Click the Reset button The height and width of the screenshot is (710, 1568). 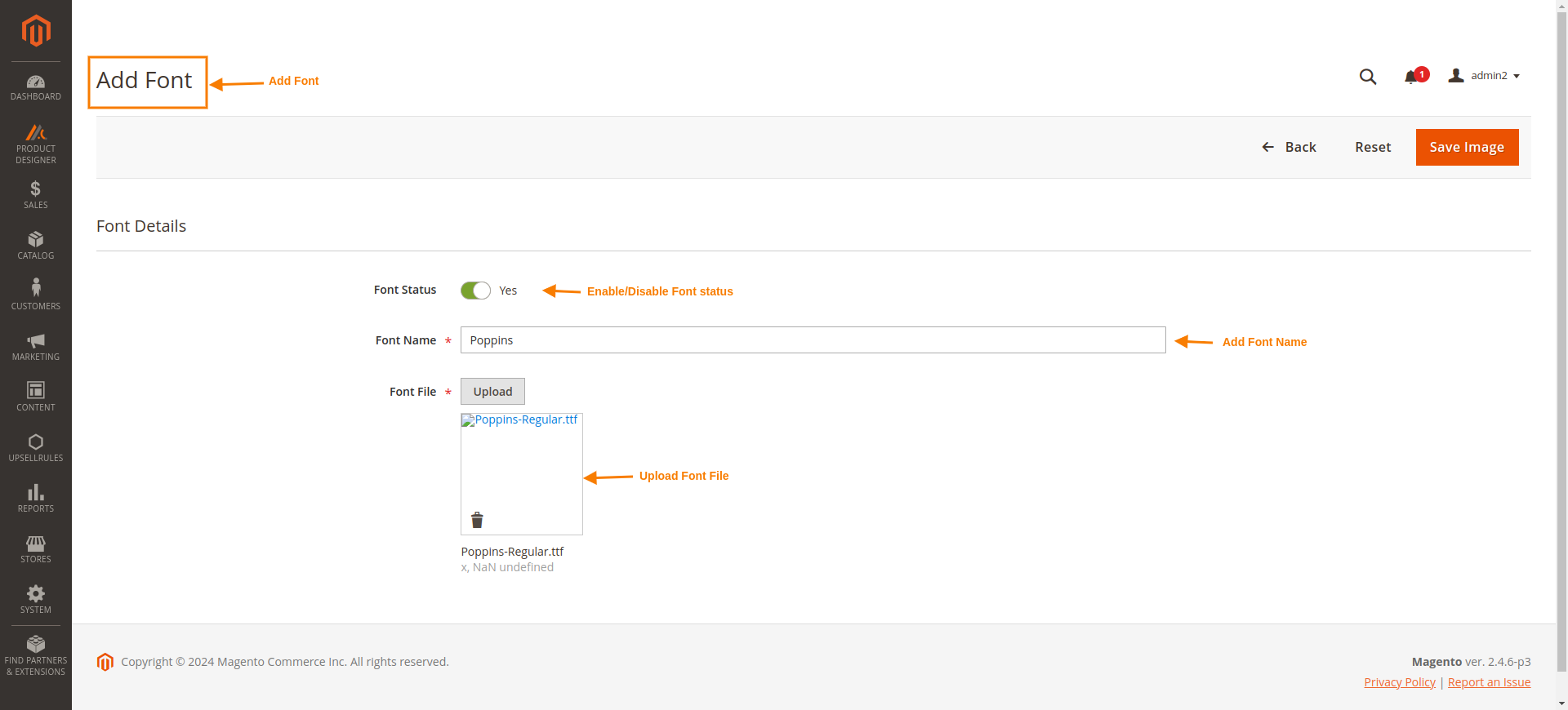coord(1373,147)
